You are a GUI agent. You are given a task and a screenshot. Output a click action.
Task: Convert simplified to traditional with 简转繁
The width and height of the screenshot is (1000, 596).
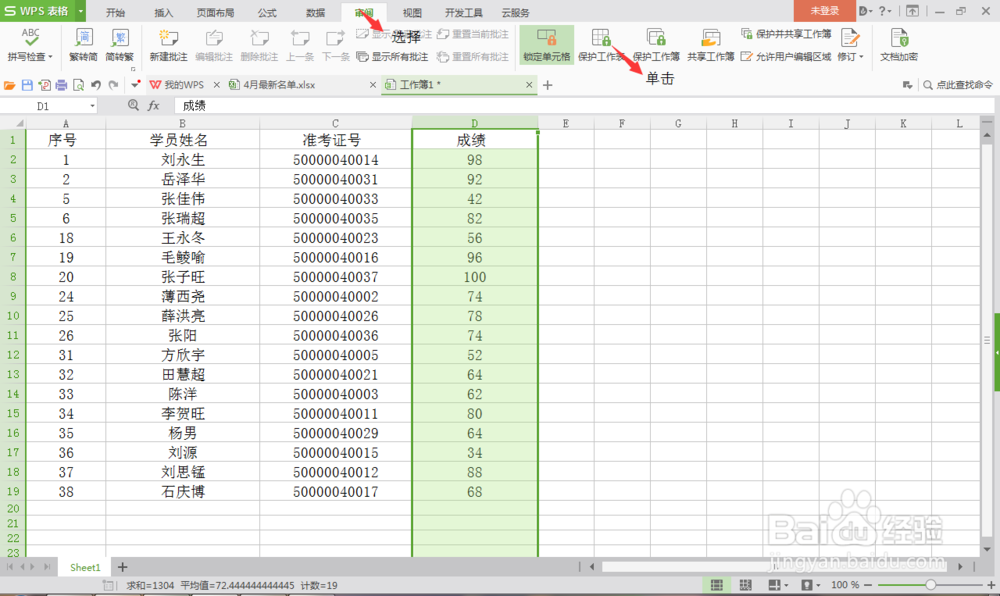pyautogui.click(x=119, y=45)
